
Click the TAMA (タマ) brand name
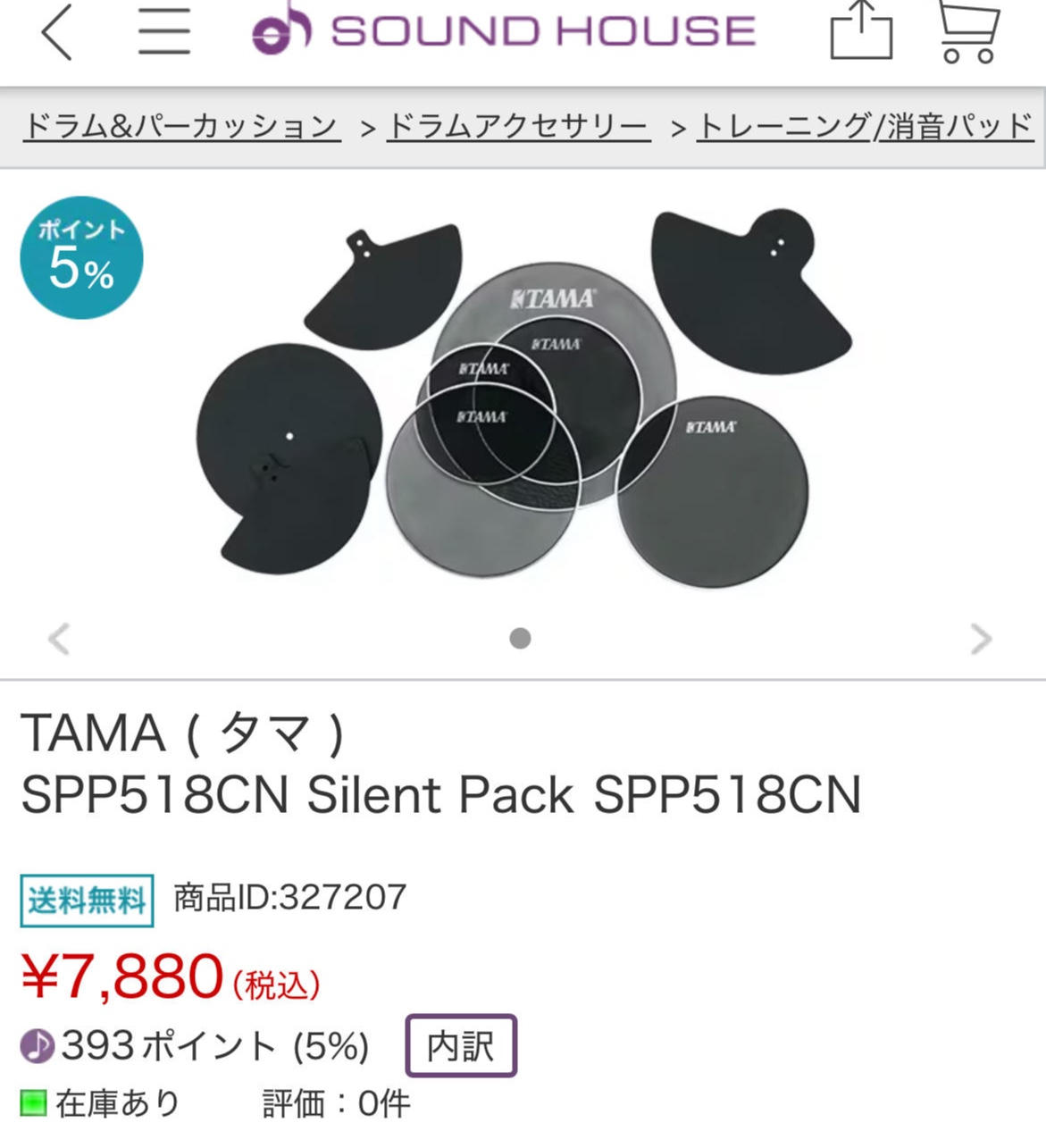click(183, 733)
